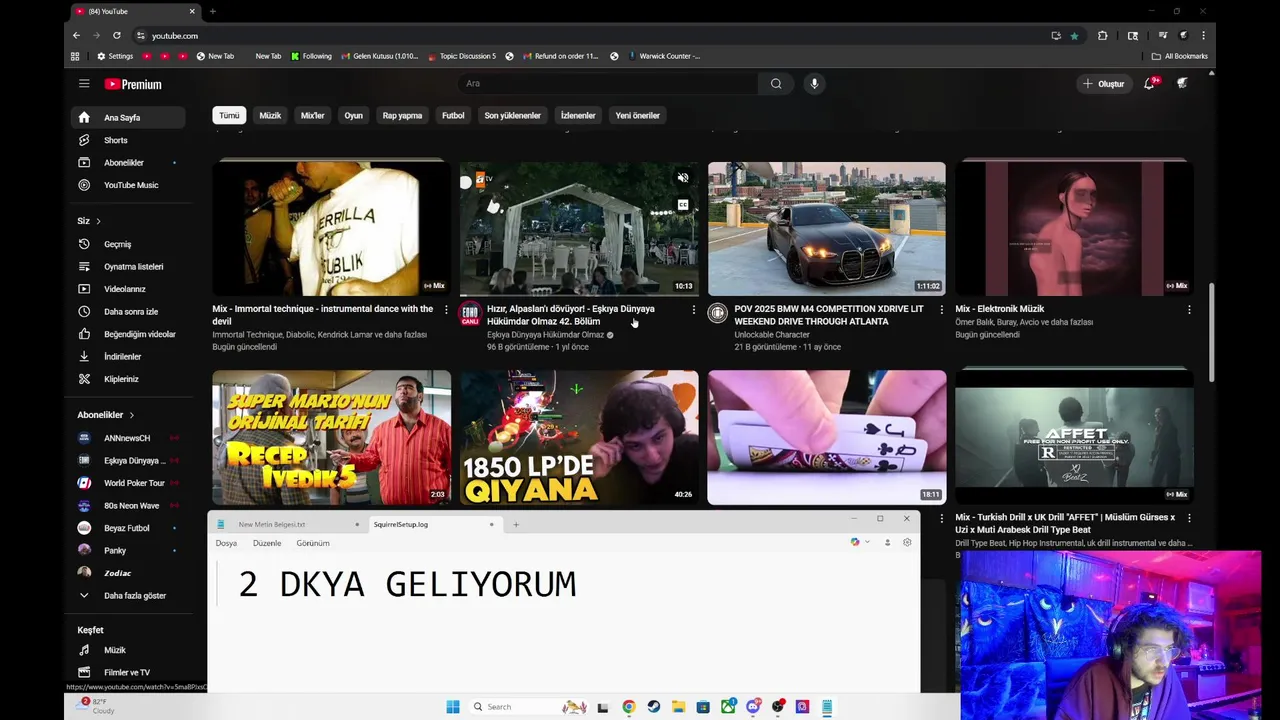This screenshot has width=1280, height=720.
Task: Open Windows Start menu on taskbar
Action: point(452,707)
